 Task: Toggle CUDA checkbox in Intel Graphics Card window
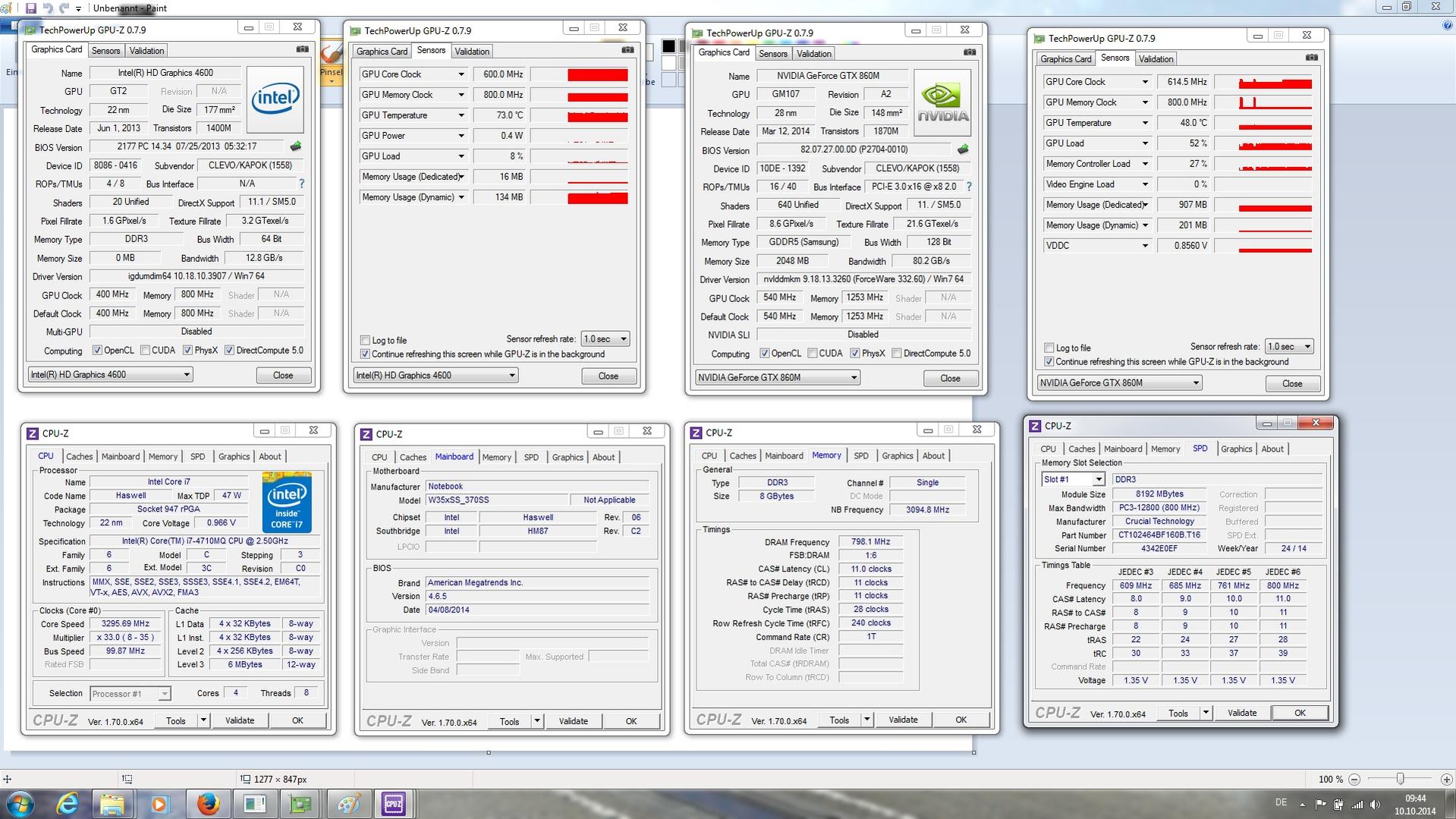145,351
